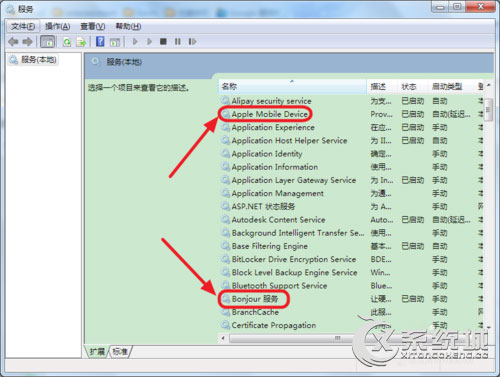Click gear icon beside Base Filtering Engine
Image resolution: width=500 pixels, height=377 pixels.
point(225,246)
